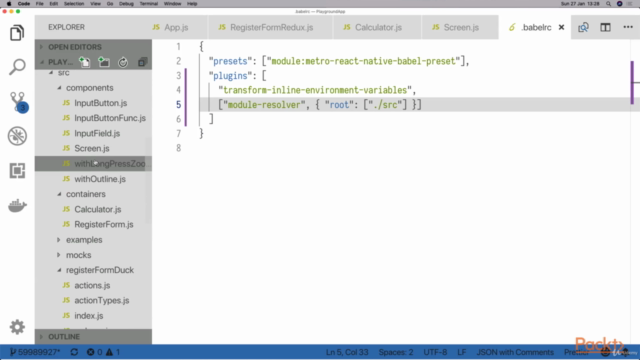Change file encoding UTF-8
The image size is (640, 360).
(x=435, y=352)
